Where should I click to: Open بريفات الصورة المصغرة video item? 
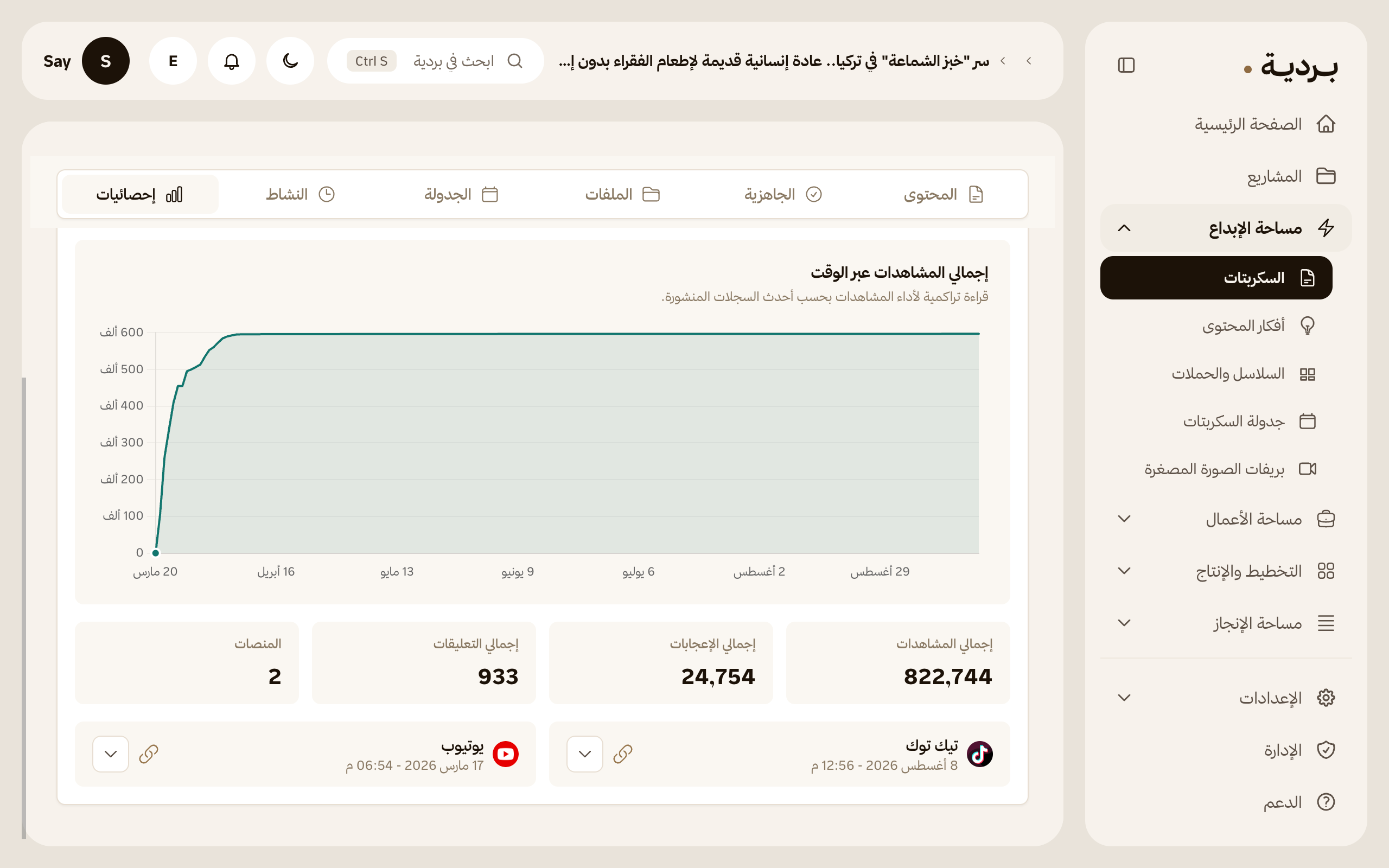(1216, 469)
